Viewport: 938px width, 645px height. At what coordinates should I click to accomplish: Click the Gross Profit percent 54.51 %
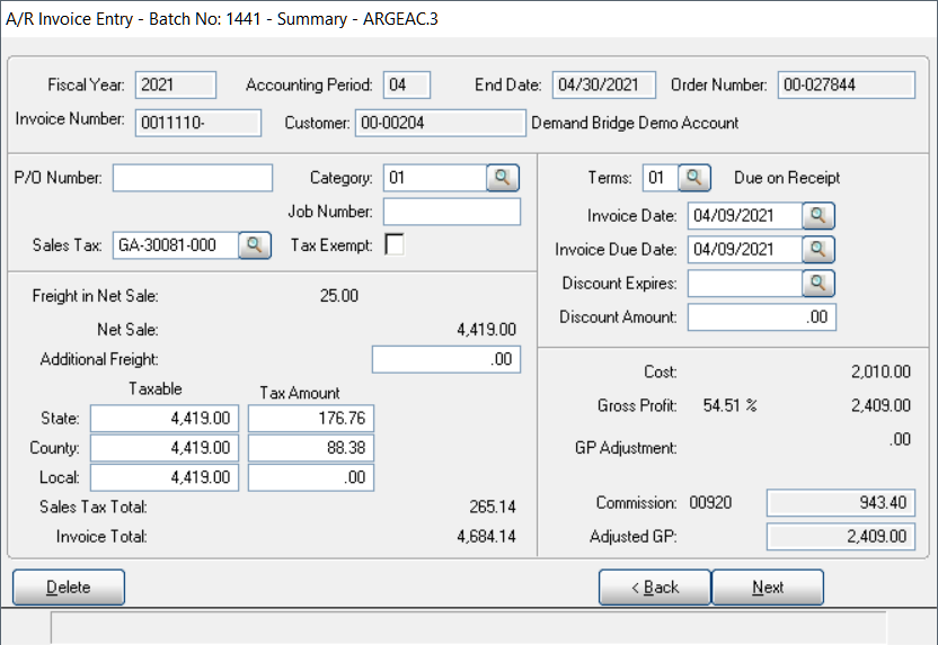click(x=730, y=406)
